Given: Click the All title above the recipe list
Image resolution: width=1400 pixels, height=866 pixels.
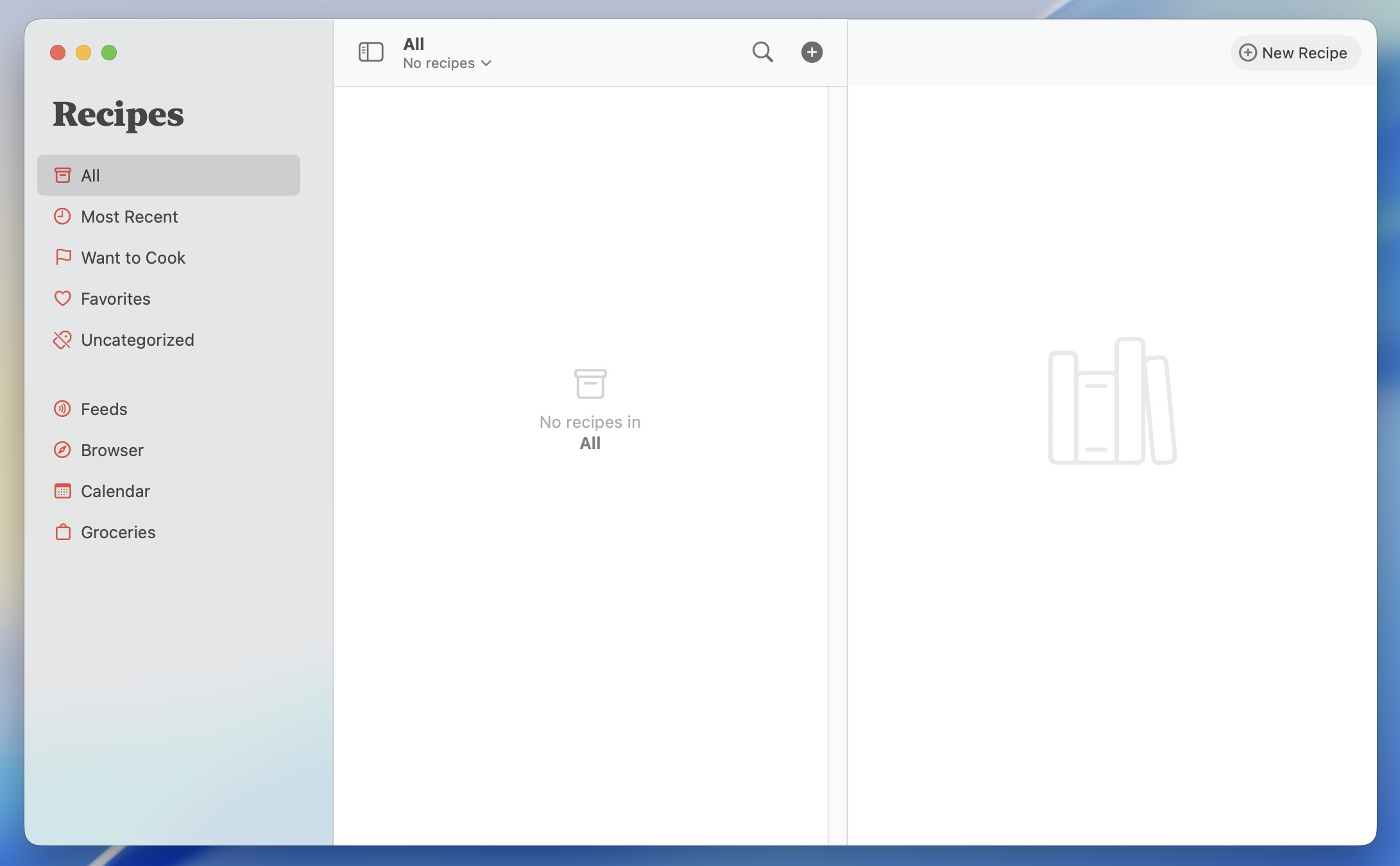Looking at the screenshot, I should point(414,44).
